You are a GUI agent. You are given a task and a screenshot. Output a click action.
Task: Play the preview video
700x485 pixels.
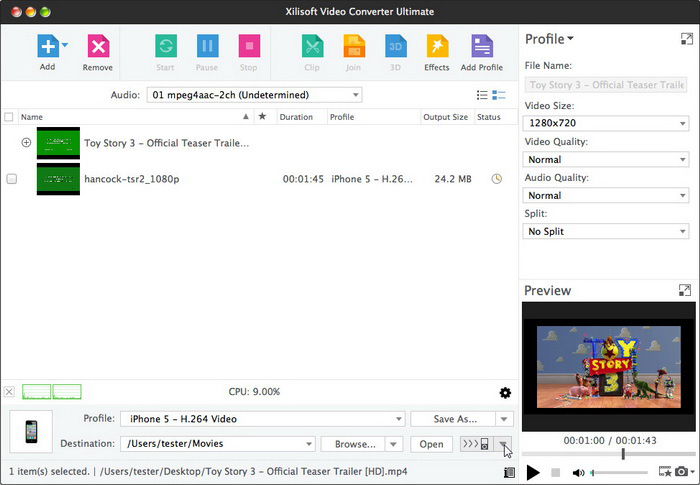click(533, 472)
